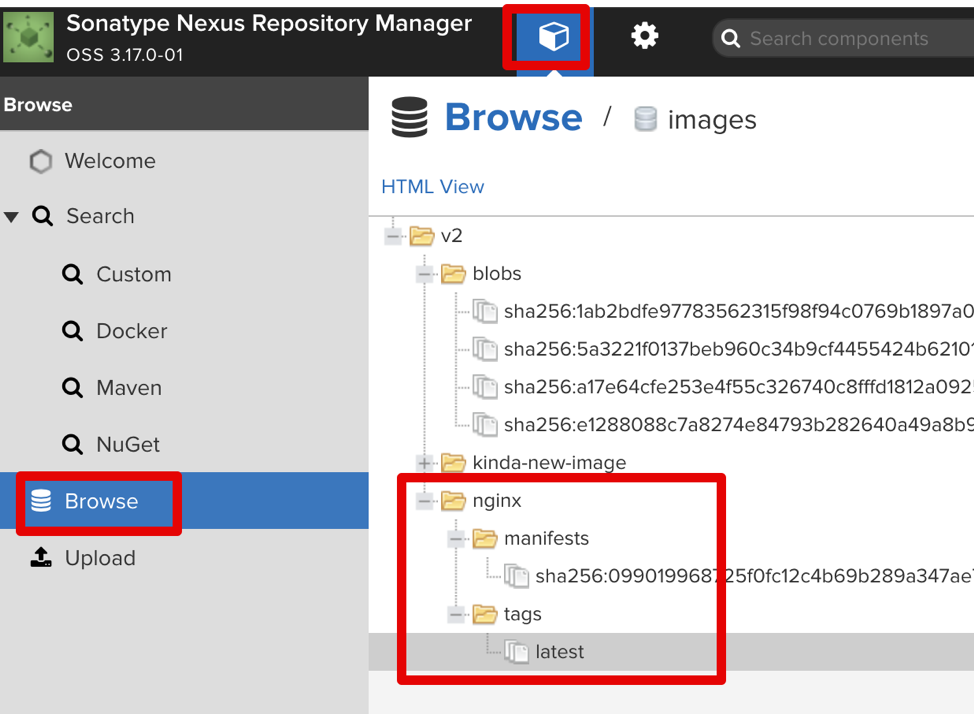This screenshot has width=974, height=714.
Task: Select Browse in the sidebar
Action: (x=184, y=501)
